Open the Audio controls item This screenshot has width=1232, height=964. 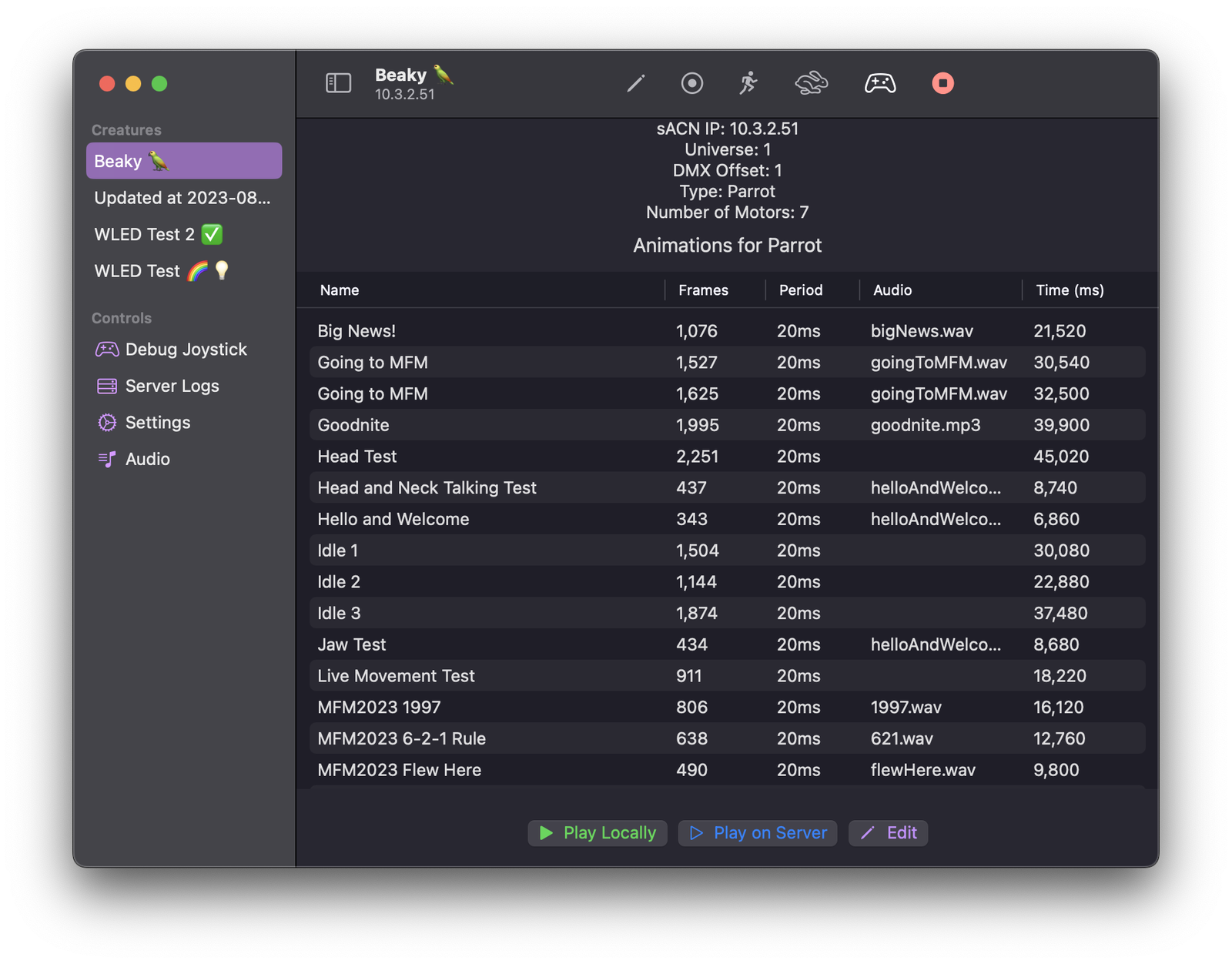147,459
